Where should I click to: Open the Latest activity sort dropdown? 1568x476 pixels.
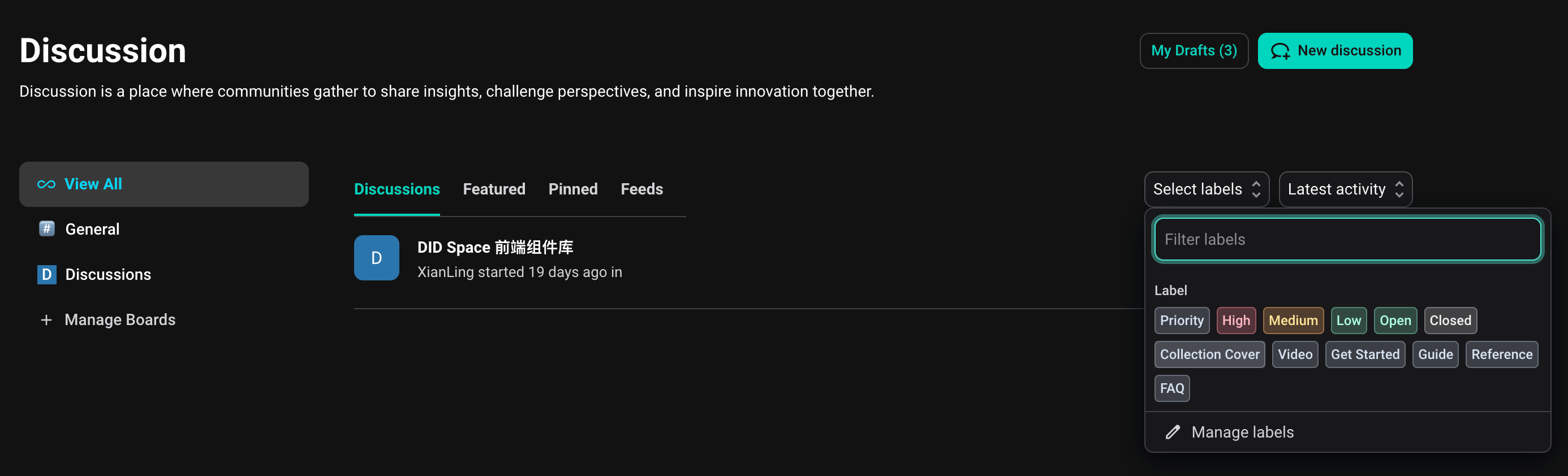pyautogui.click(x=1345, y=189)
